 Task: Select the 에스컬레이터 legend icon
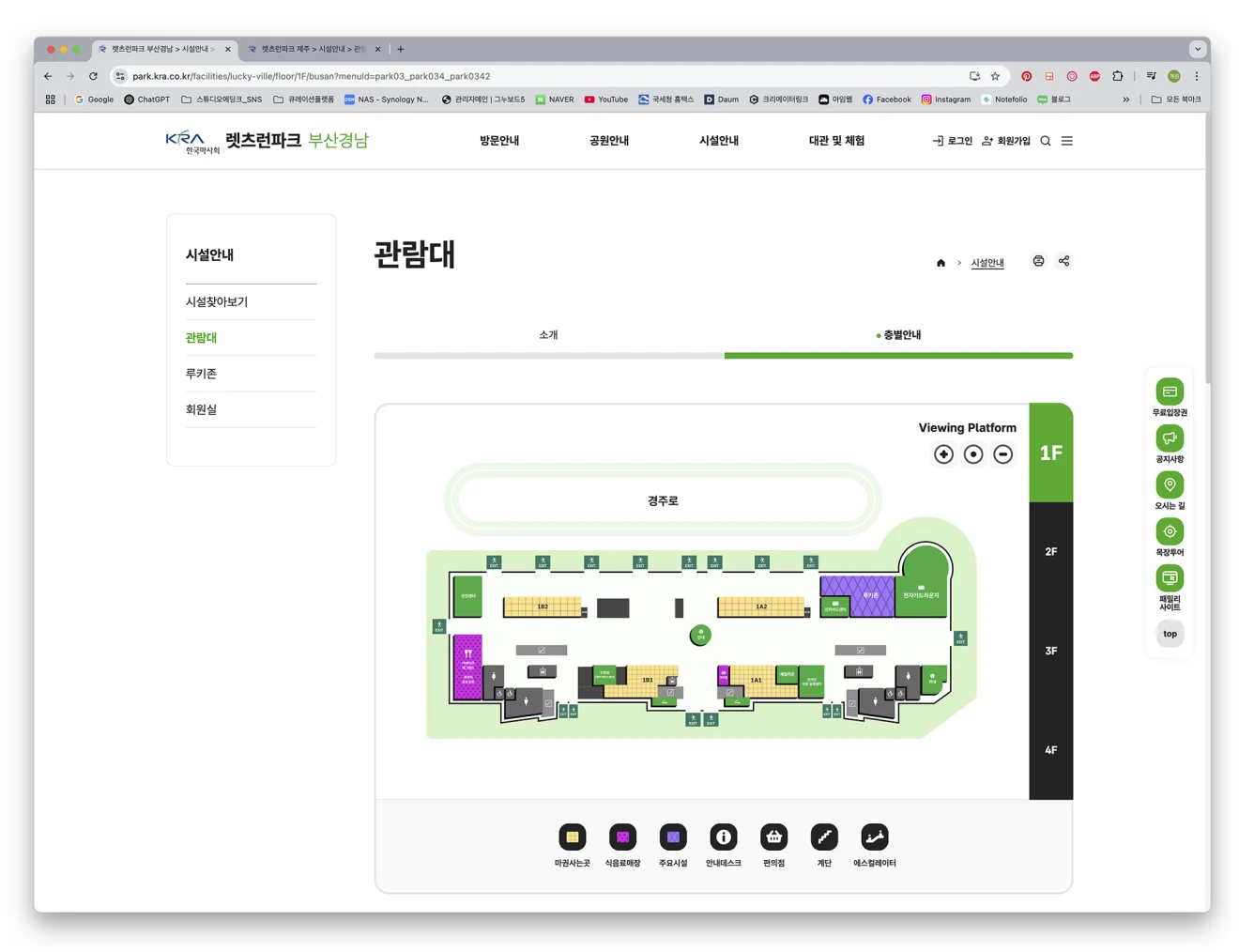[x=874, y=837]
